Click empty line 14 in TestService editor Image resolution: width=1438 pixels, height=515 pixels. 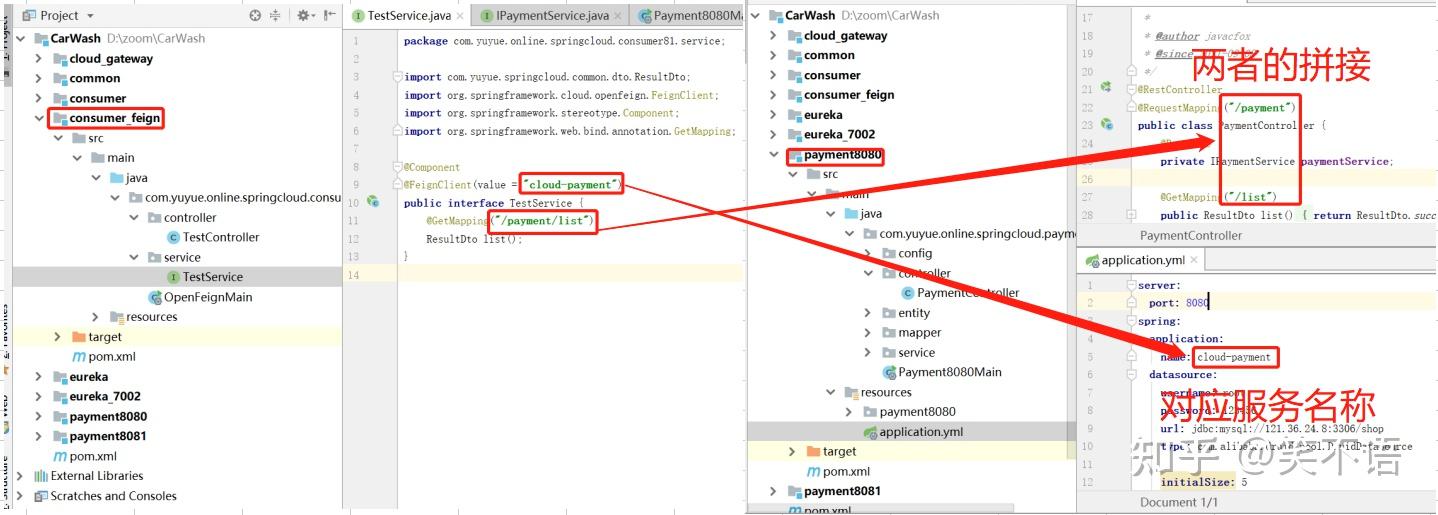point(570,274)
